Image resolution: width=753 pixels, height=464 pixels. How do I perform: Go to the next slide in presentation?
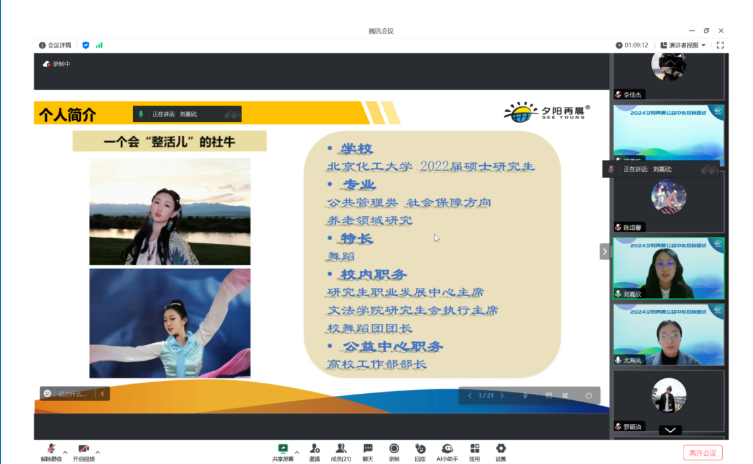point(503,395)
